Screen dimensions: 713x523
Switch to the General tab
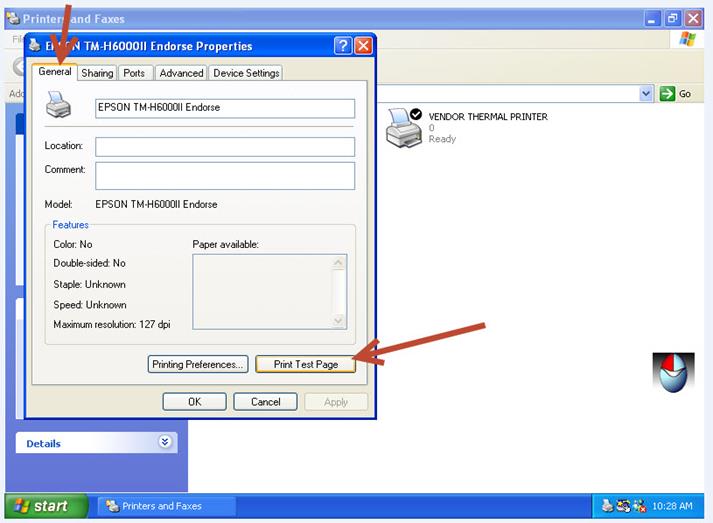(x=55, y=71)
